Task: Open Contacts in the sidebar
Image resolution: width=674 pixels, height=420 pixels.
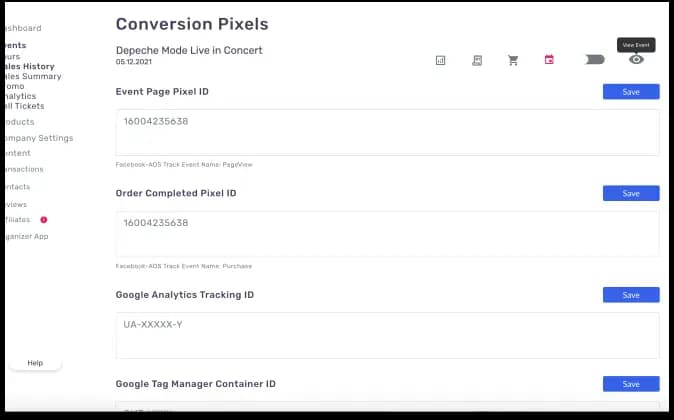Action: (18, 187)
